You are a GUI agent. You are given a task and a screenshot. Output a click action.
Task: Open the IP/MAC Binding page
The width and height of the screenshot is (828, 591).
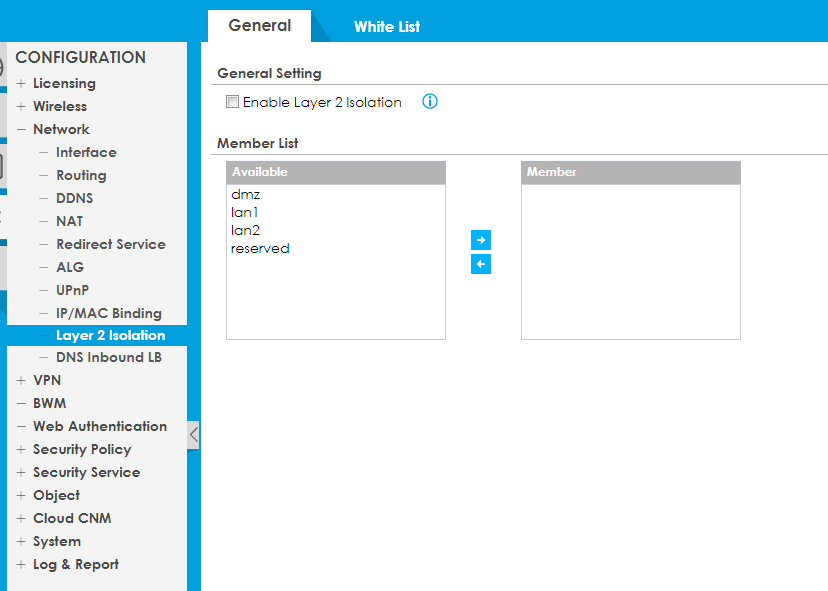coord(108,313)
